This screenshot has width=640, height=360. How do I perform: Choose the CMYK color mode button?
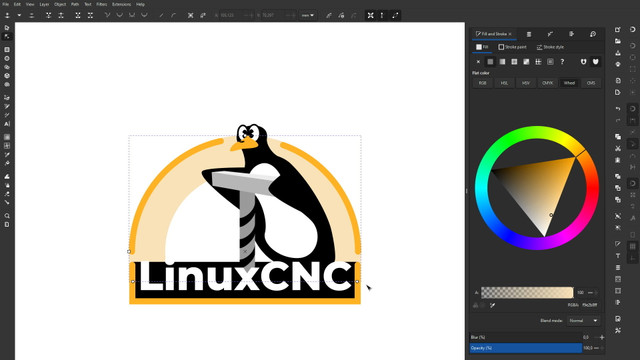547,83
